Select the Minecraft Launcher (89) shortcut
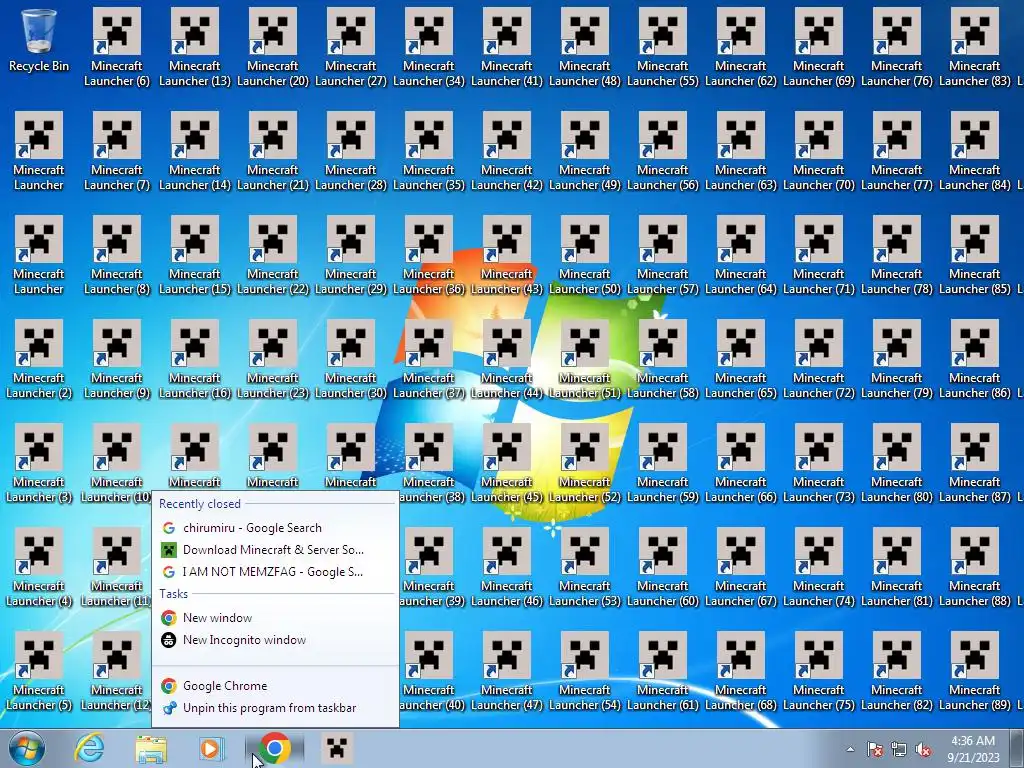Image resolution: width=1024 pixels, height=768 pixels. [x=975, y=670]
